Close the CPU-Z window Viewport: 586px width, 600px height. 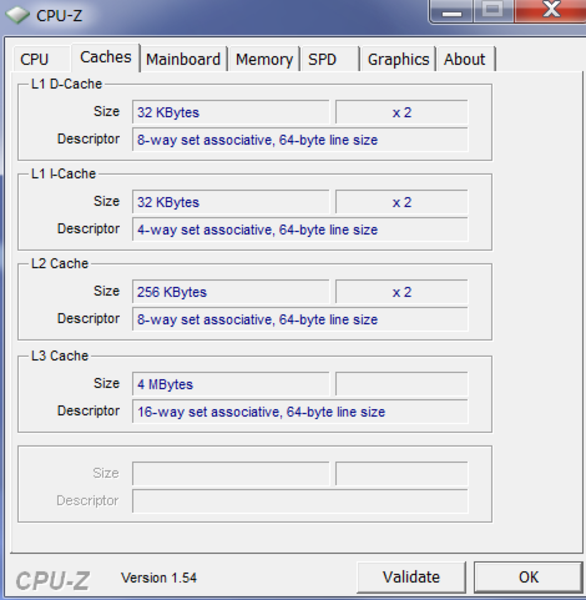tap(551, 11)
